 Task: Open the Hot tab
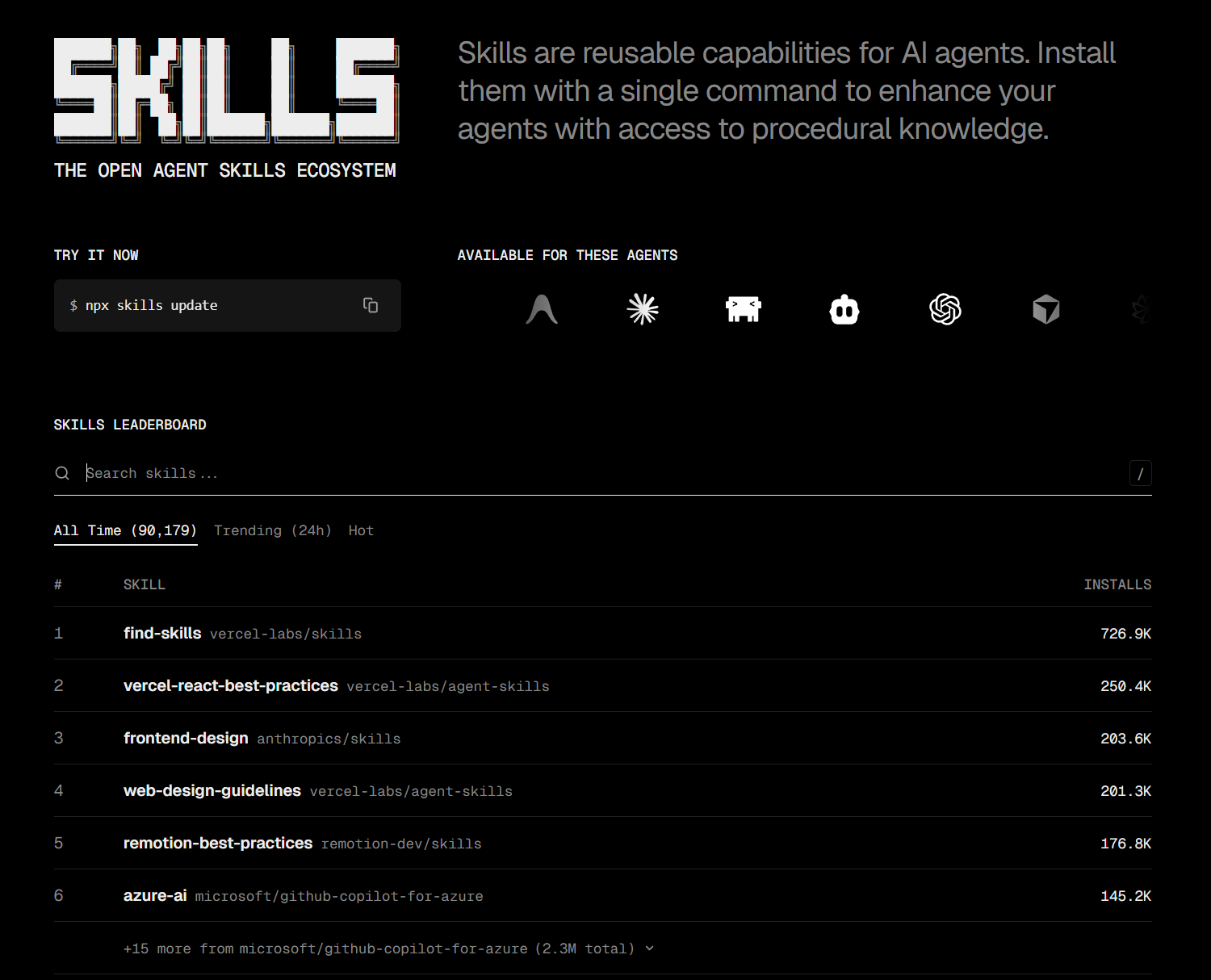point(360,530)
